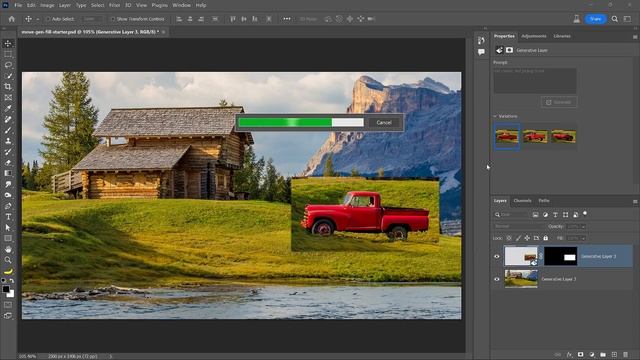The width and height of the screenshot is (640, 360).
Task: Switch to the Adjustments tab
Action: 533,36
